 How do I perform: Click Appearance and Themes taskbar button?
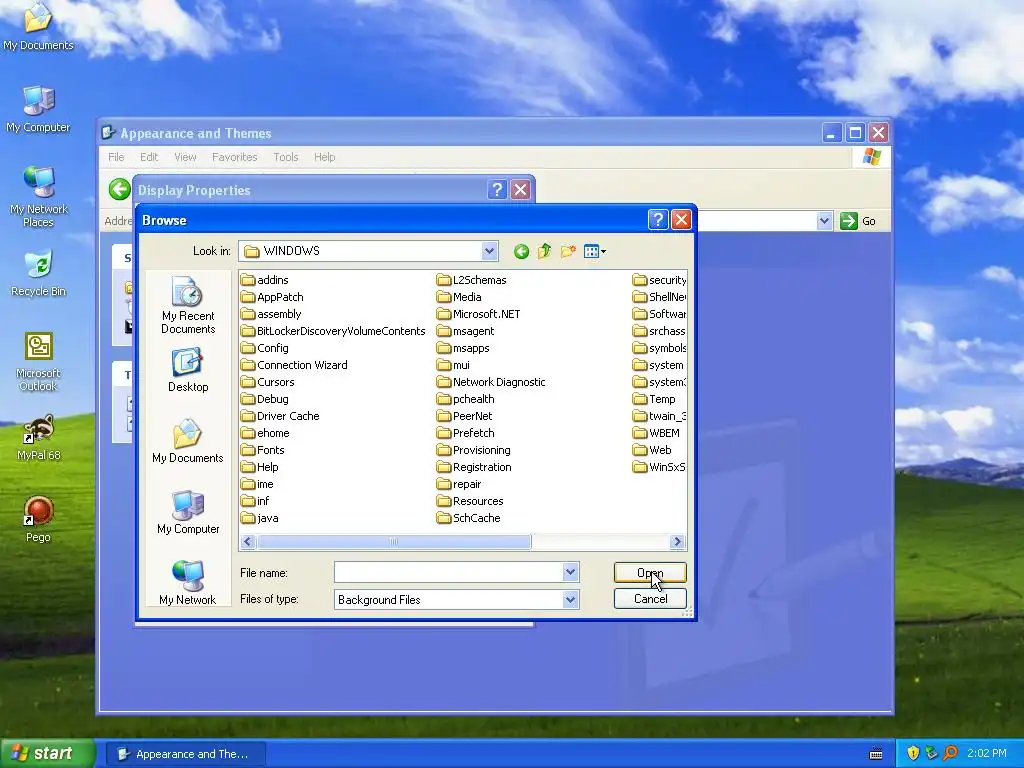185,754
